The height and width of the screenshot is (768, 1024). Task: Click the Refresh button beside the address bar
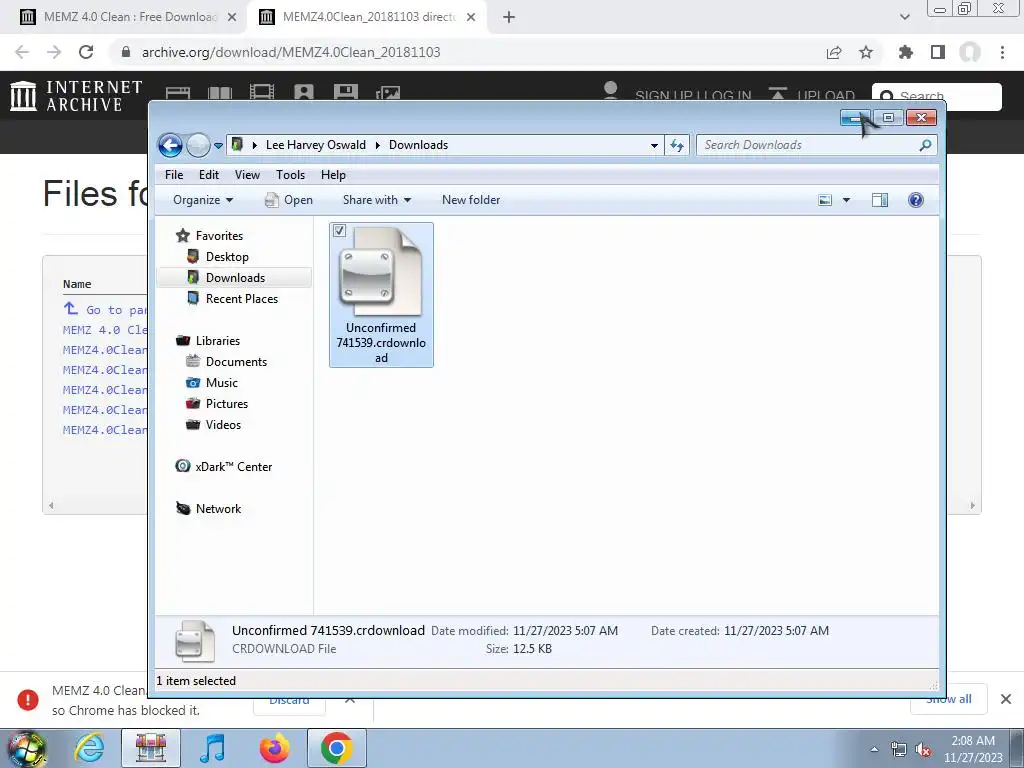pos(677,146)
